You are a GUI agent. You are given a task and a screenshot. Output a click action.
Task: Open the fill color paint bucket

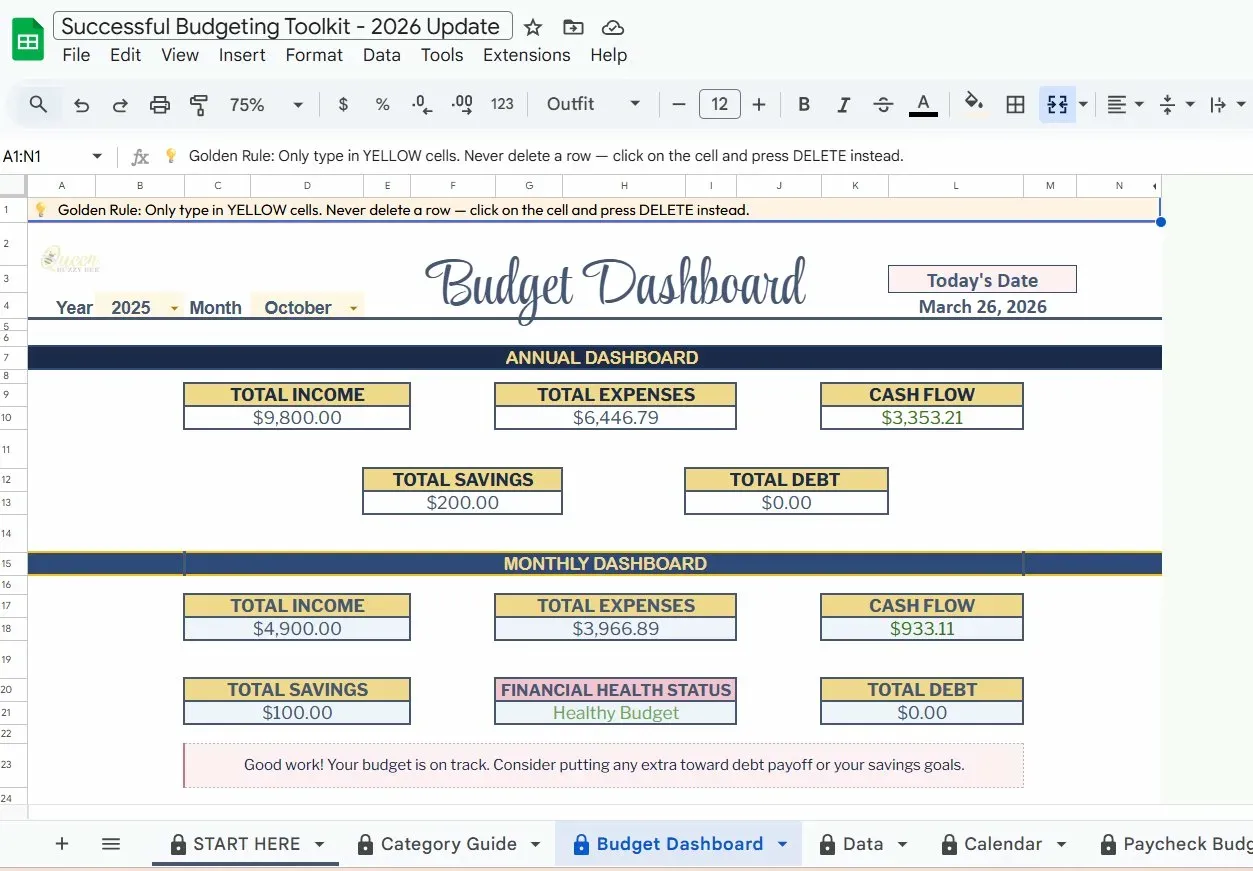pyautogui.click(x=973, y=104)
